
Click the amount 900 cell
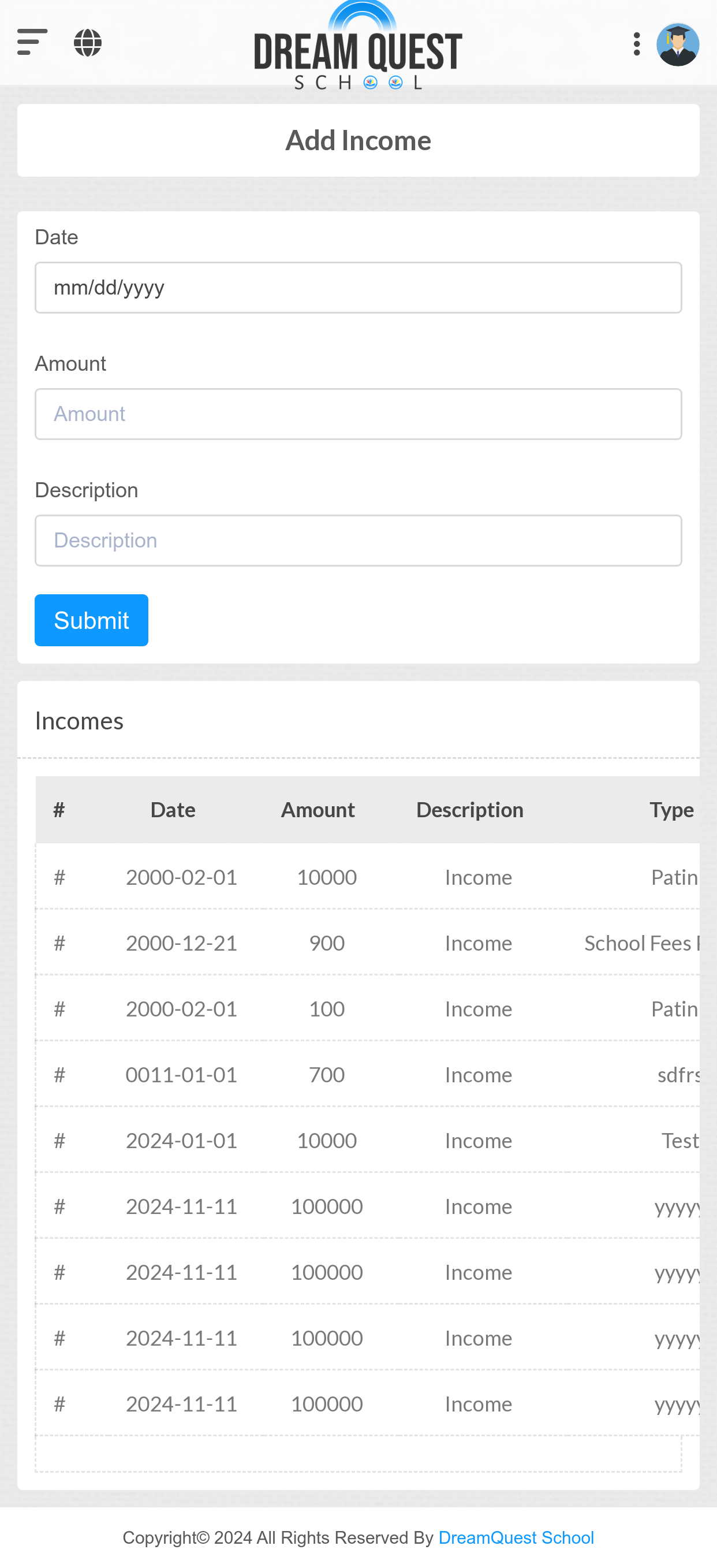(327, 943)
